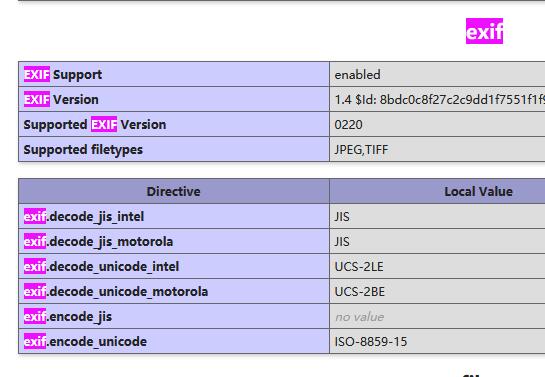Image resolution: width=545 pixels, height=377 pixels.
Task: Select the exif.encode_jis directive
Action: tap(68, 317)
